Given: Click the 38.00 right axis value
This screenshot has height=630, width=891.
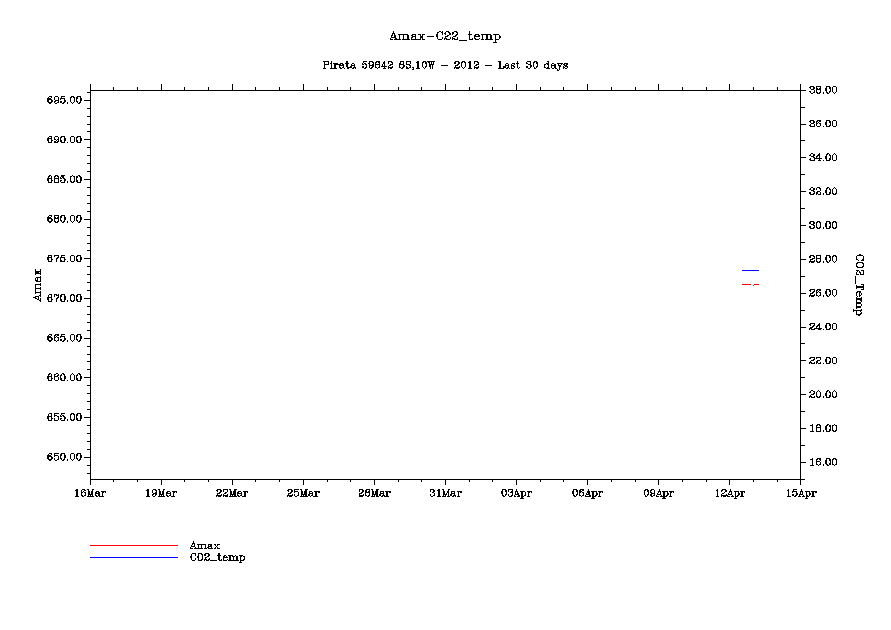Looking at the screenshot, I should (822, 90).
